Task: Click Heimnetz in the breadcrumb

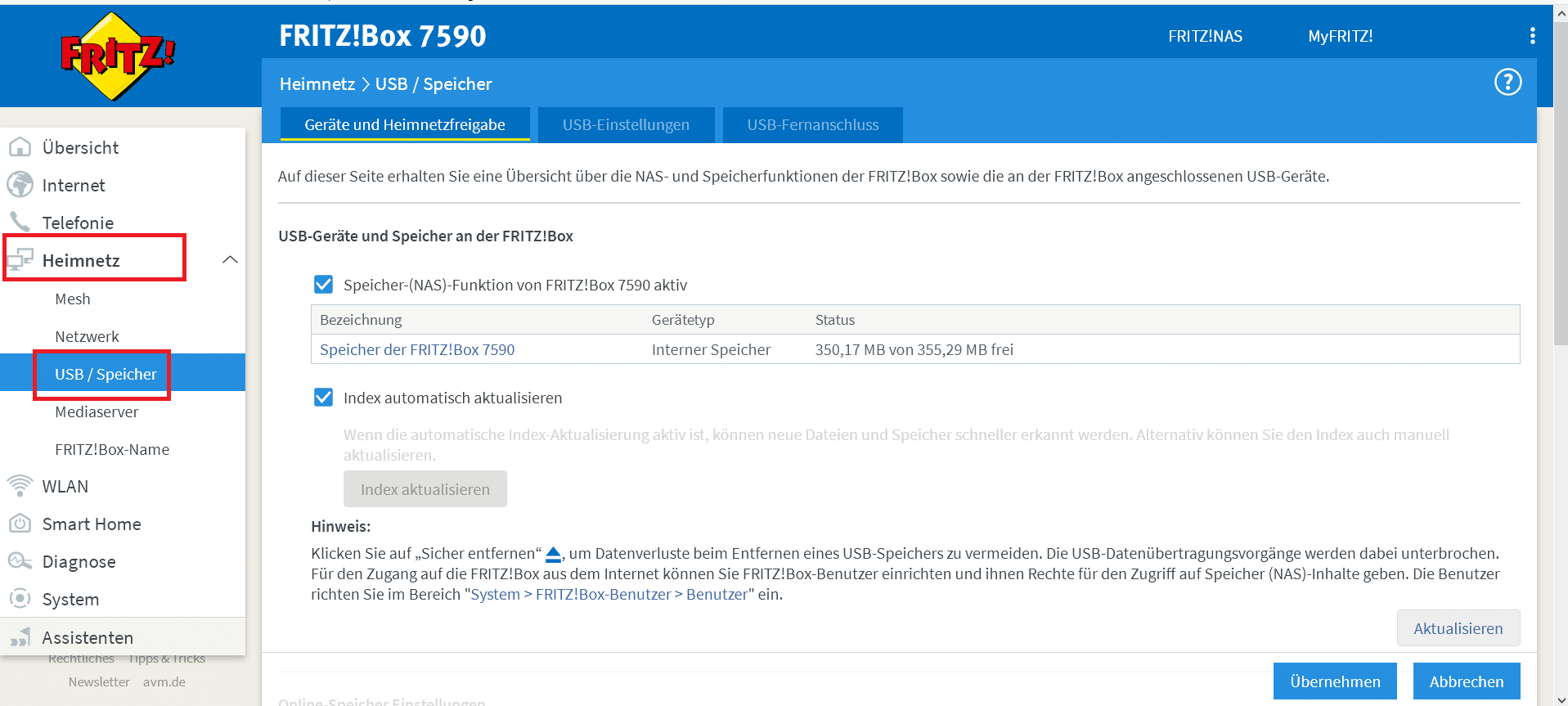Action: pos(317,84)
